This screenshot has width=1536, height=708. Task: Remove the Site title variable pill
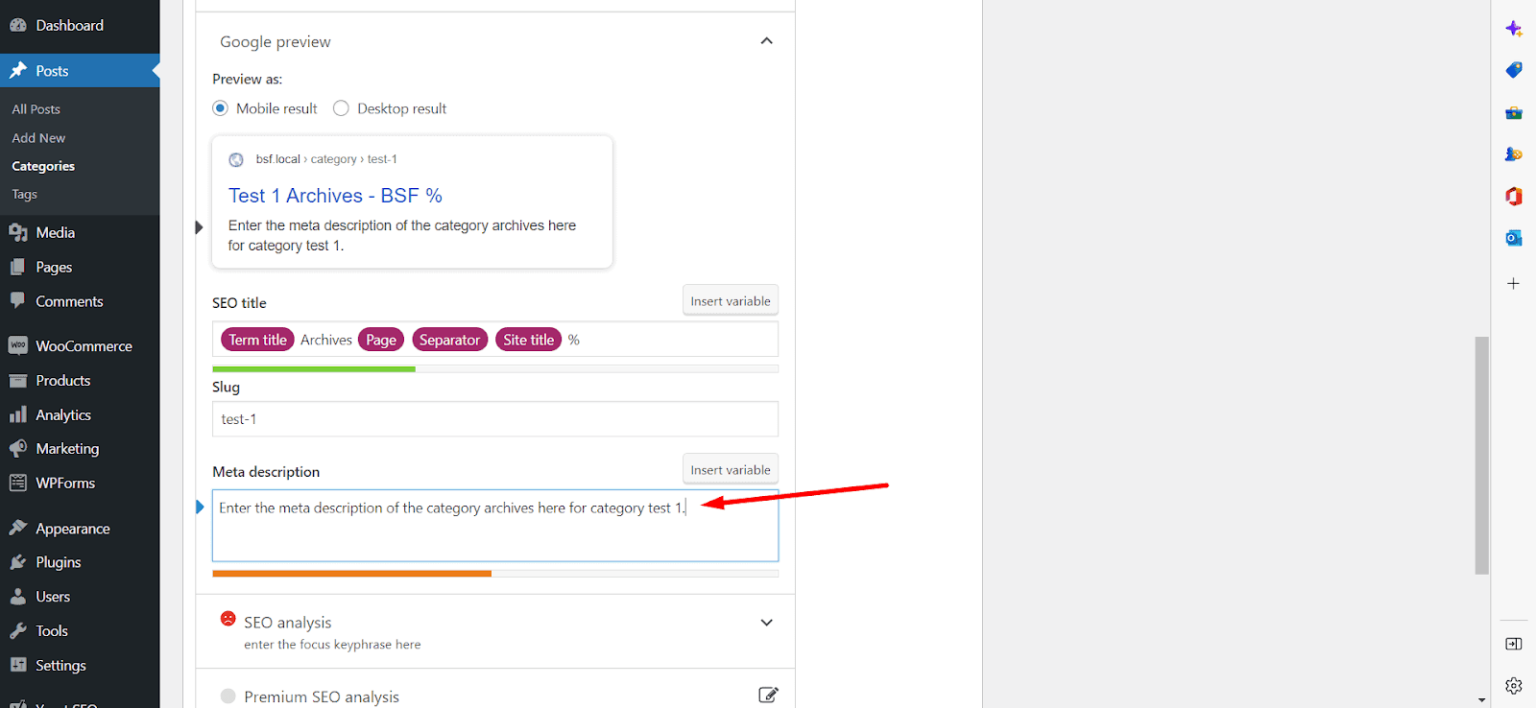coord(528,339)
